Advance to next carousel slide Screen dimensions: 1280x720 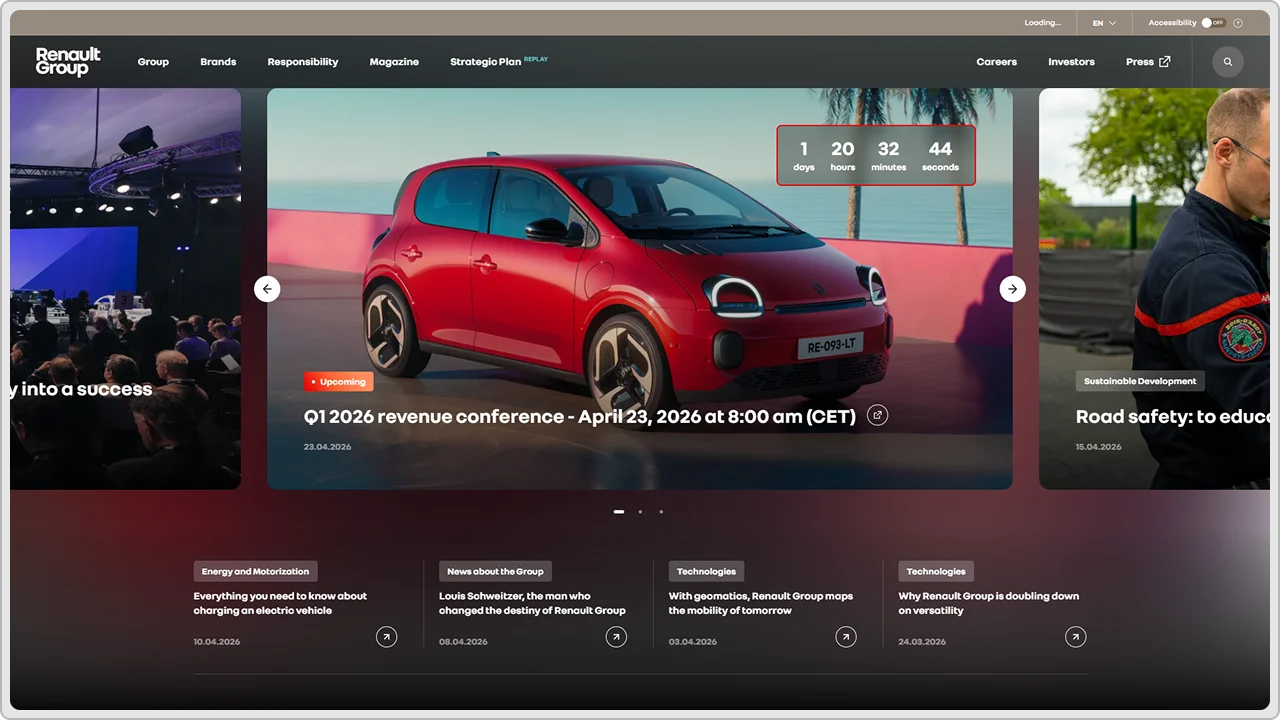1013,289
